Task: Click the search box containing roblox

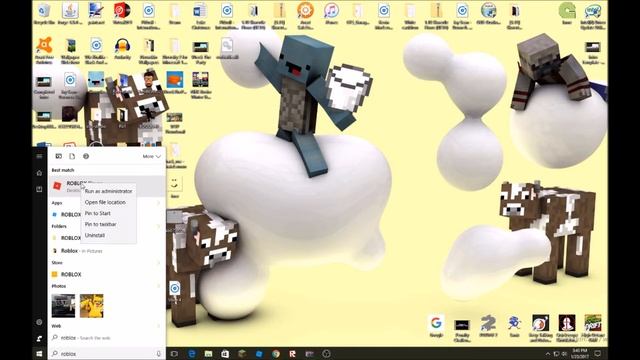Action: pyautogui.click(x=107, y=353)
